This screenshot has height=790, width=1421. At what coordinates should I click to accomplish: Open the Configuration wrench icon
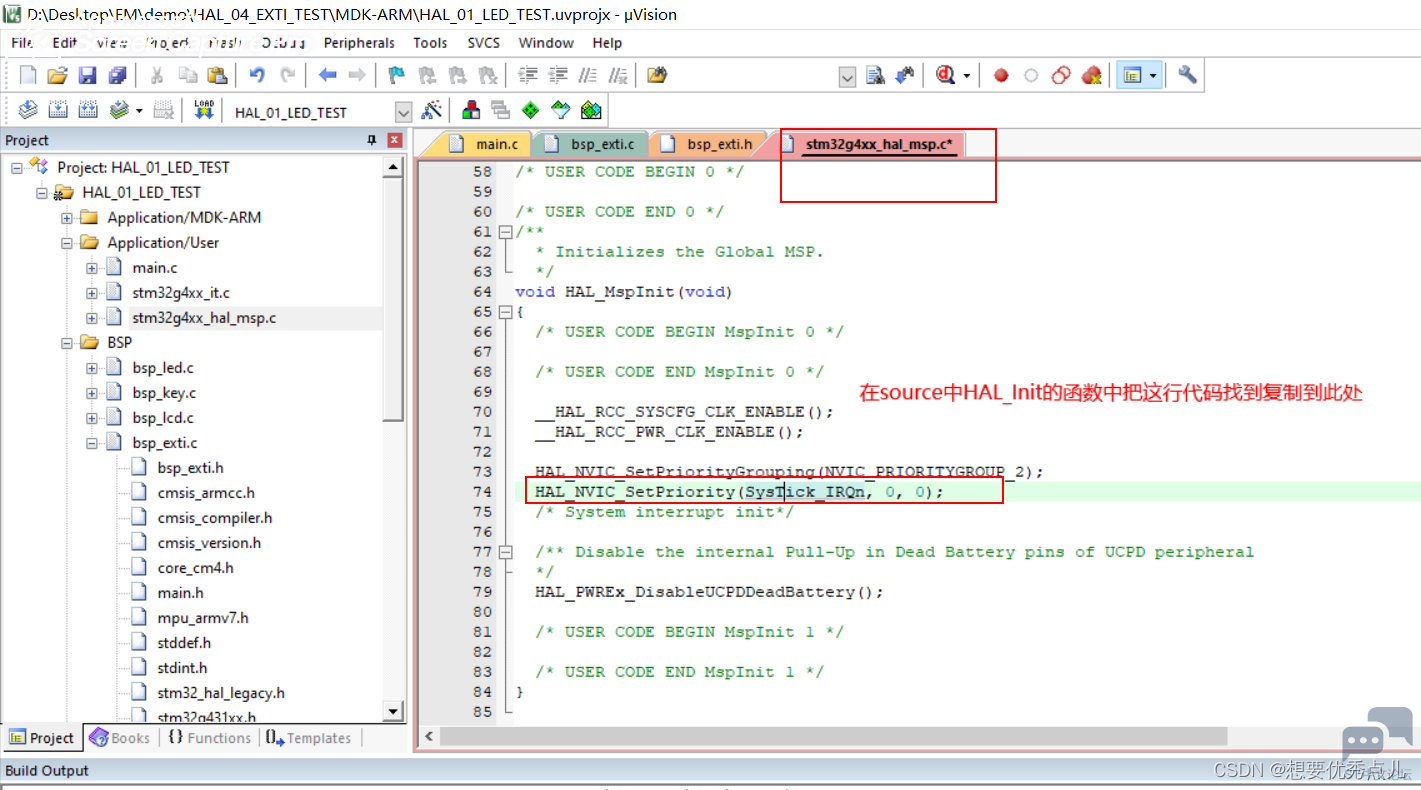(1187, 75)
